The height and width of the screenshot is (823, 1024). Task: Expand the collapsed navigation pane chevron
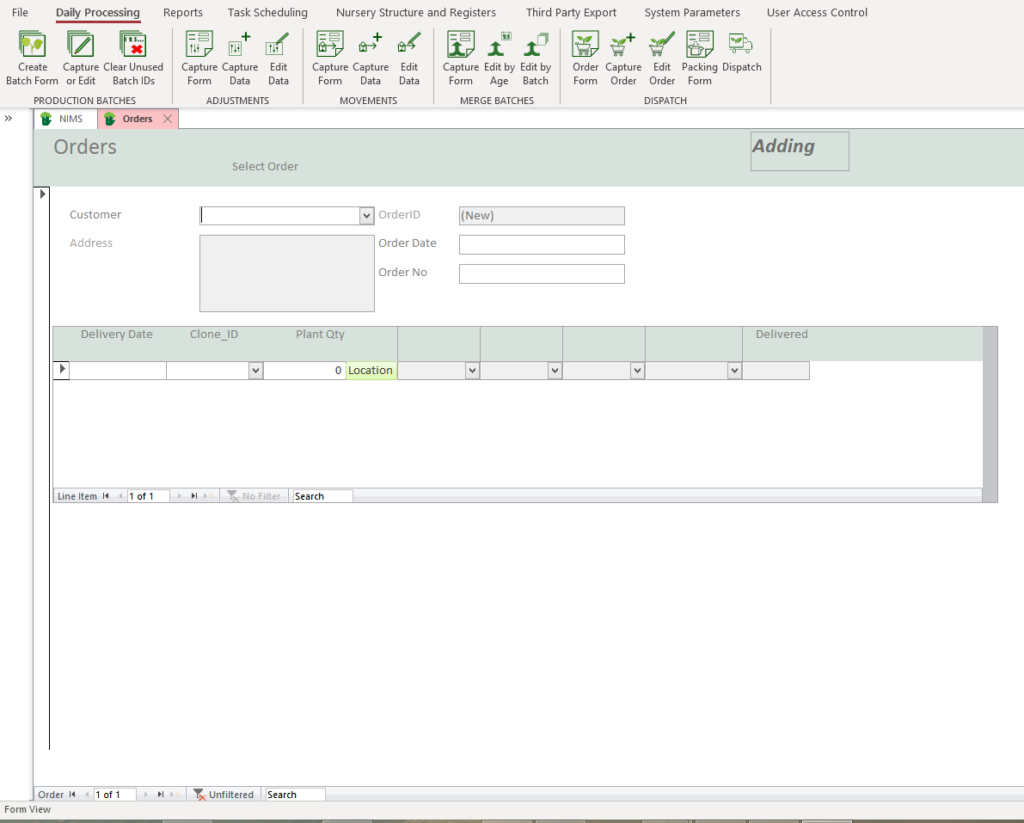point(9,118)
